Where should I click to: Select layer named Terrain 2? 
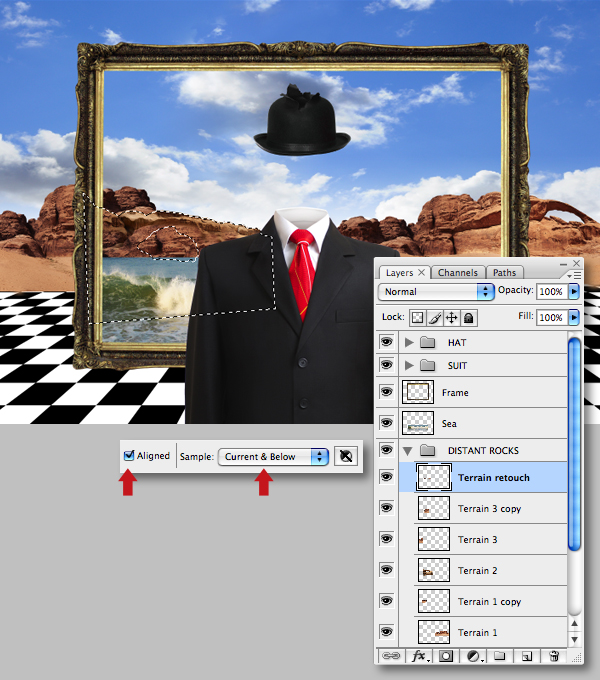pos(477,571)
